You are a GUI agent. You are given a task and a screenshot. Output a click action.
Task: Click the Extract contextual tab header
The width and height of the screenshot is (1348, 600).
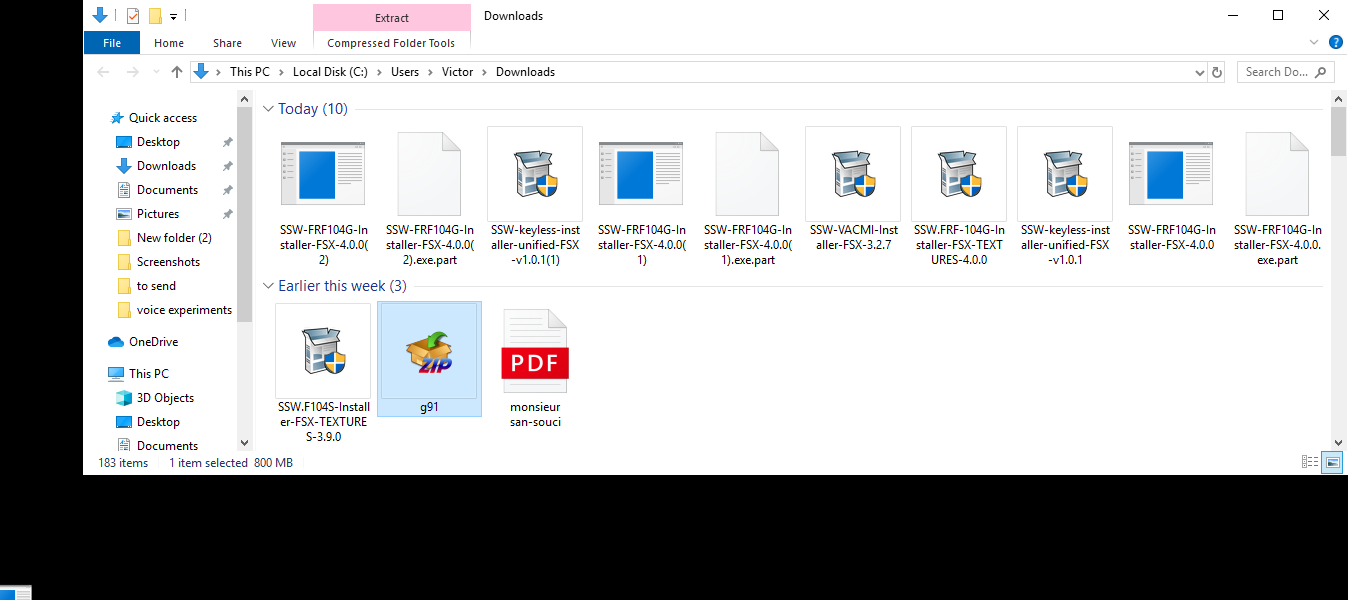(x=392, y=17)
